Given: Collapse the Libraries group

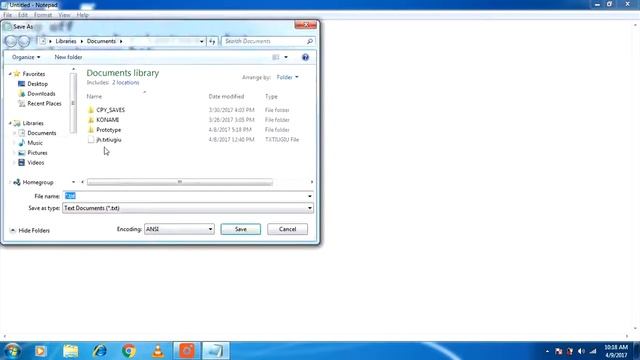Looking at the screenshot, I should (10, 123).
